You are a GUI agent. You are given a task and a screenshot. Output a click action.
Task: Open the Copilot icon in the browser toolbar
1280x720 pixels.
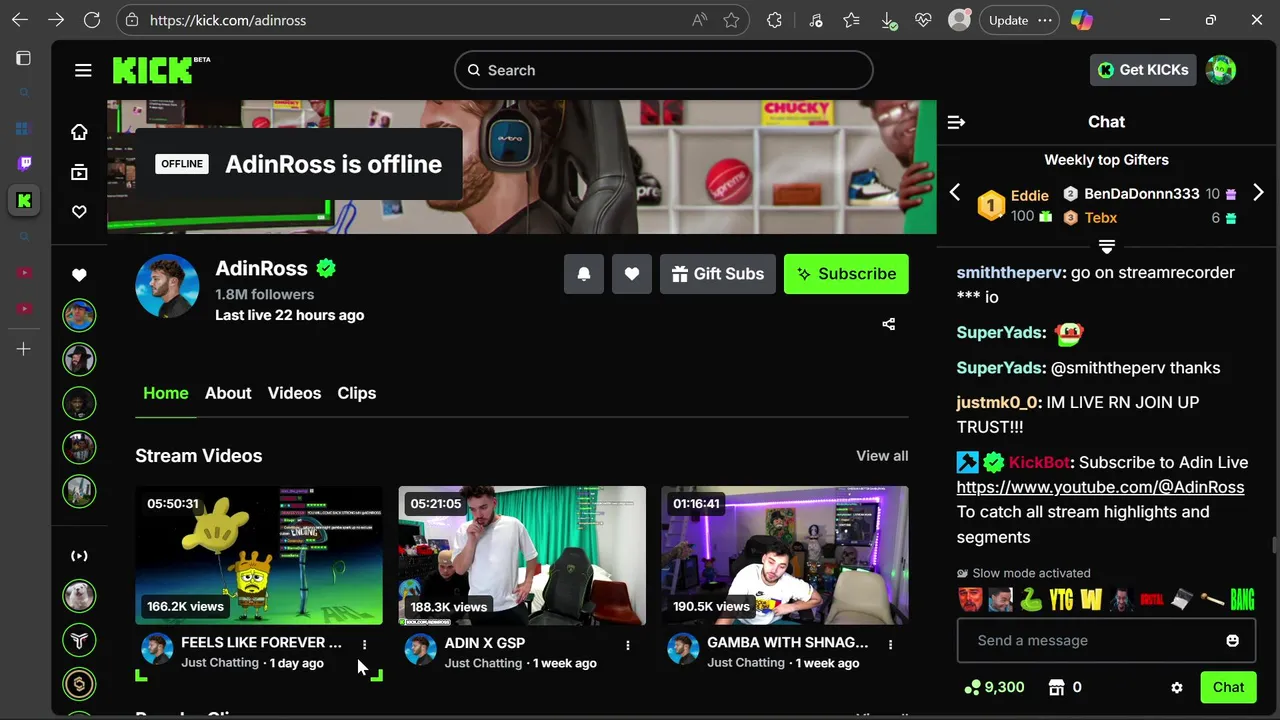click(x=1081, y=20)
